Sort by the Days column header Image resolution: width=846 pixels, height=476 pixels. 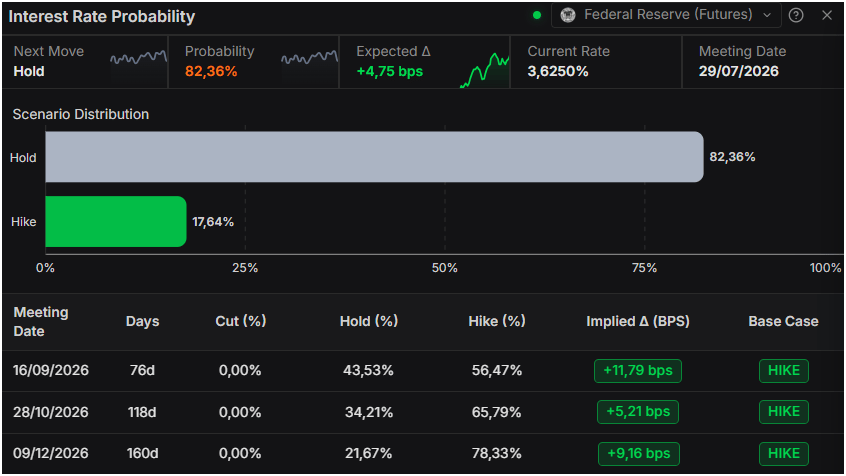click(x=142, y=322)
